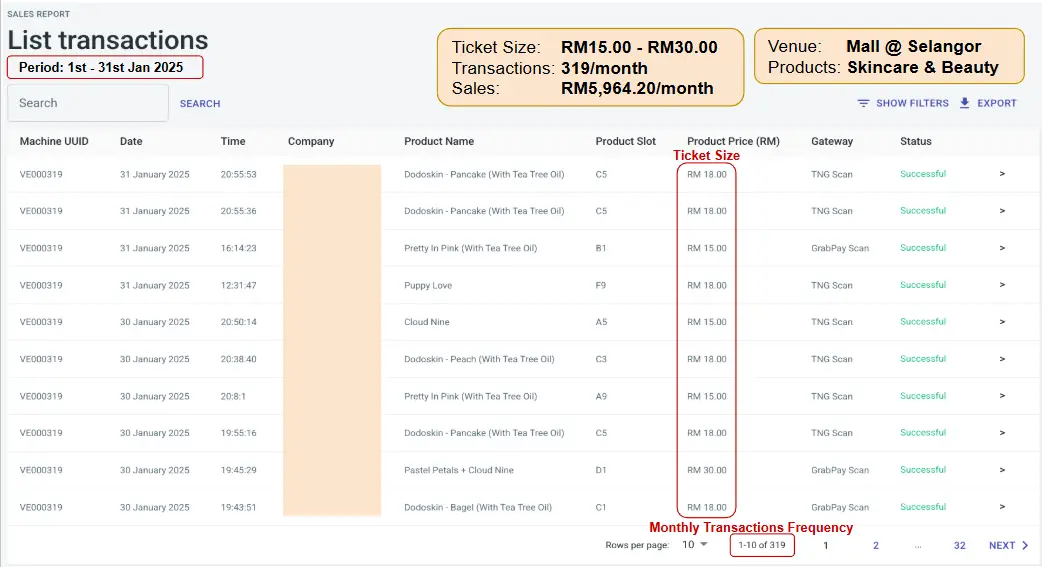1042x567 pixels.
Task: Click the Product Price (RM) column header
Action: pos(733,141)
